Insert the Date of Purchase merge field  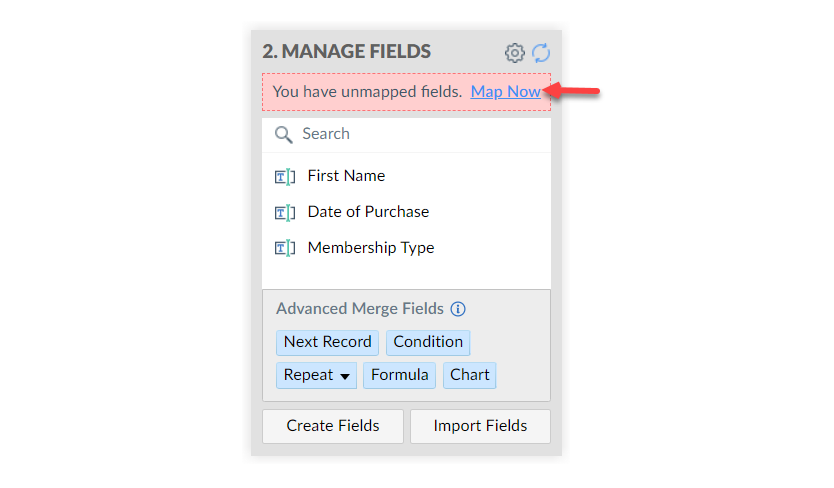pyautogui.click(x=368, y=212)
